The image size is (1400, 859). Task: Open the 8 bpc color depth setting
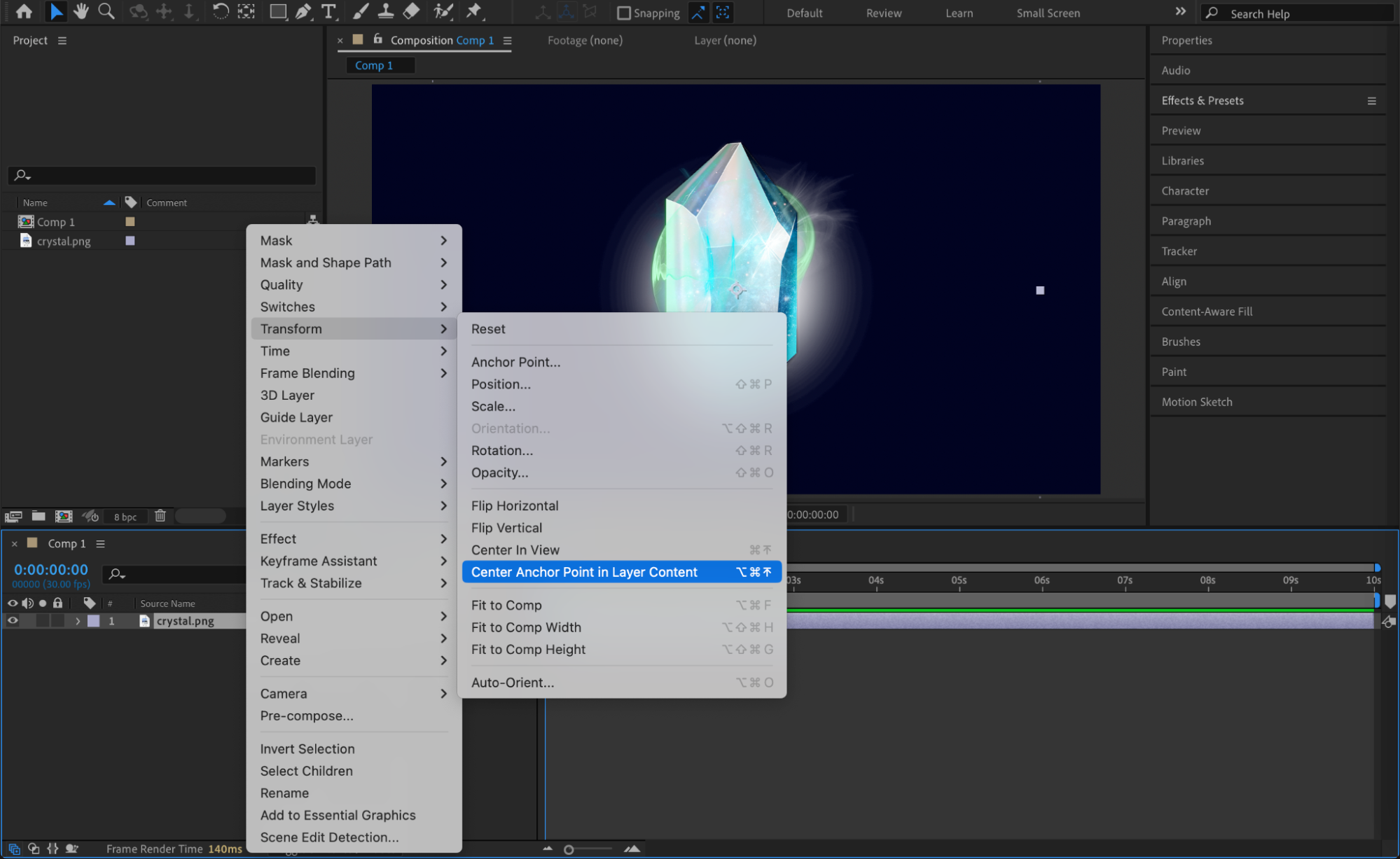coord(125,517)
